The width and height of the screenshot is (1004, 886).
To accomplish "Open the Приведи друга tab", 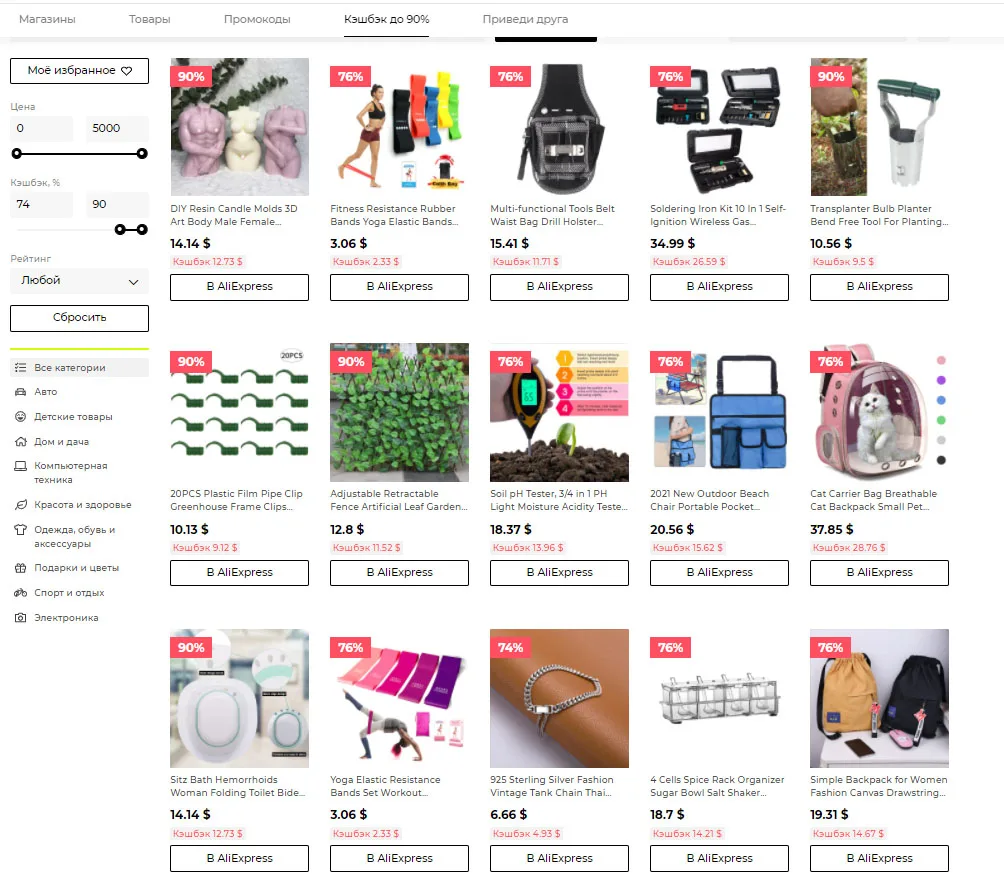I will (525, 19).
